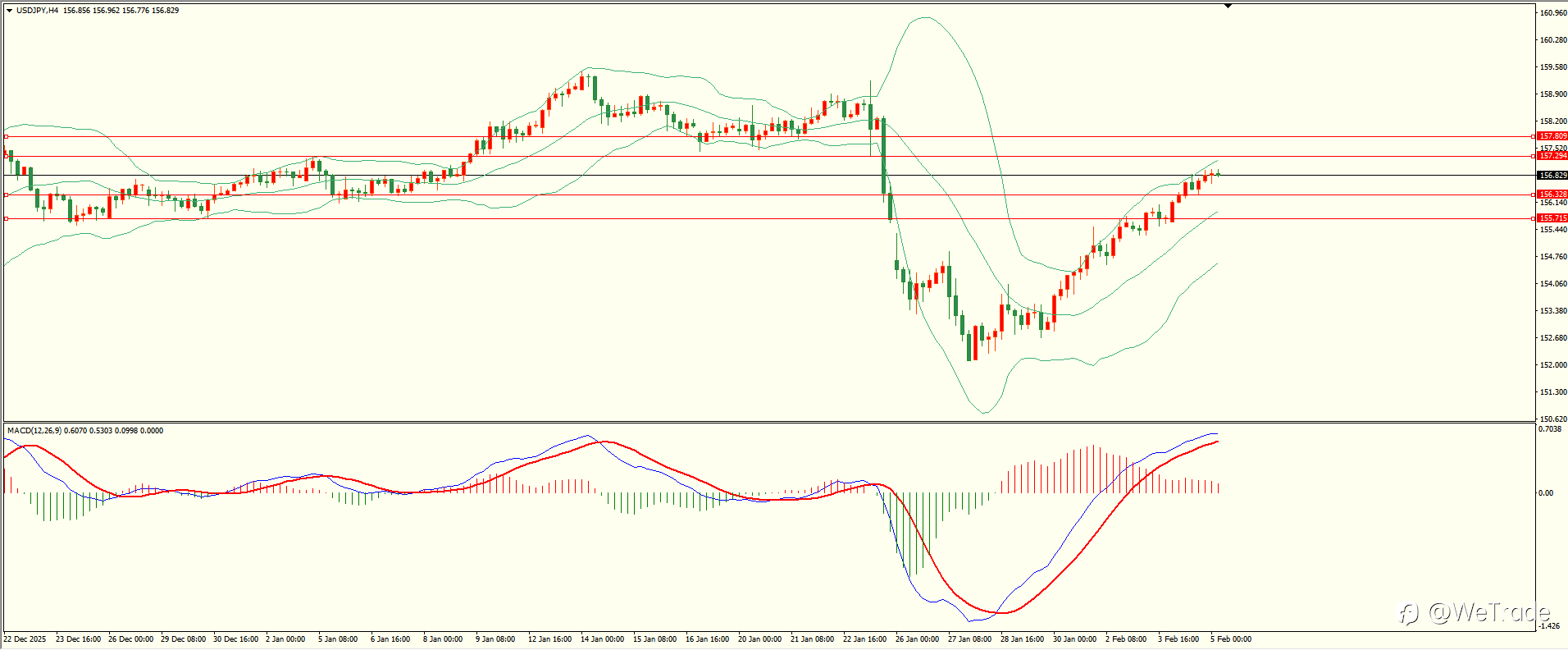Image resolution: width=1568 pixels, height=650 pixels.
Task: Click the 30 Dec 16:00 time label
Action: 236,639
